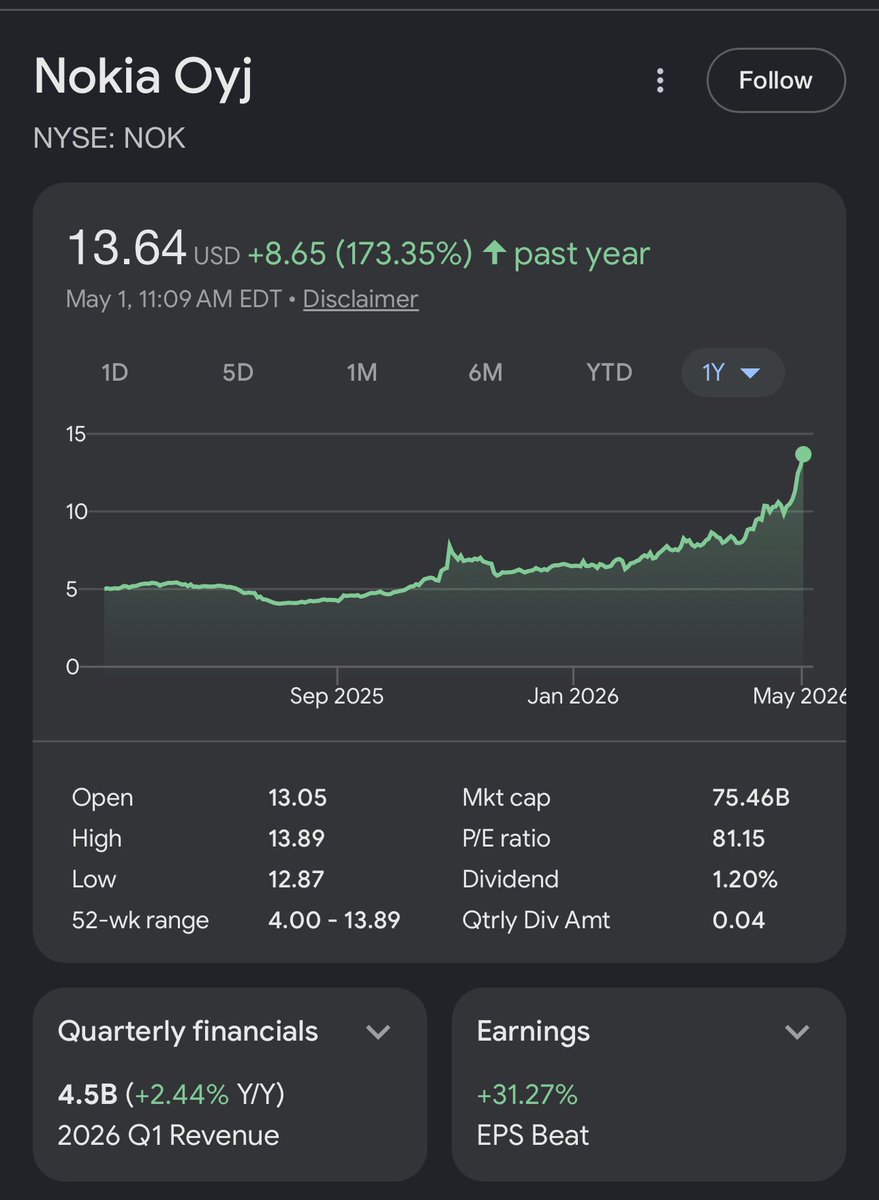
Task: Open the 1Y range dropdown
Action: point(732,373)
